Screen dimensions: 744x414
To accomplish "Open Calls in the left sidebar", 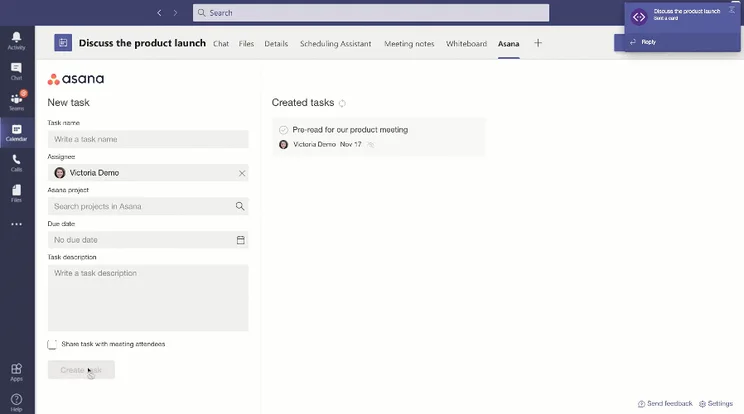I will (x=17, y=163).
